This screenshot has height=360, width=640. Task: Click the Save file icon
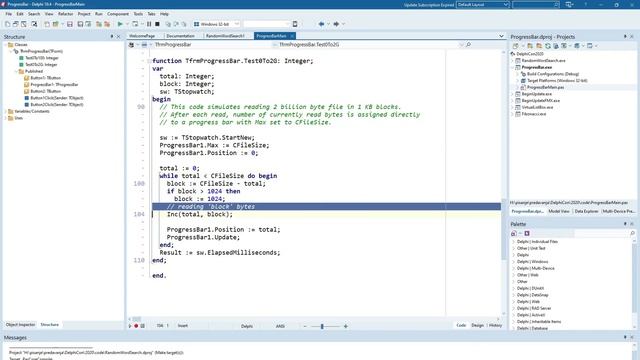(x=70, y=24)
